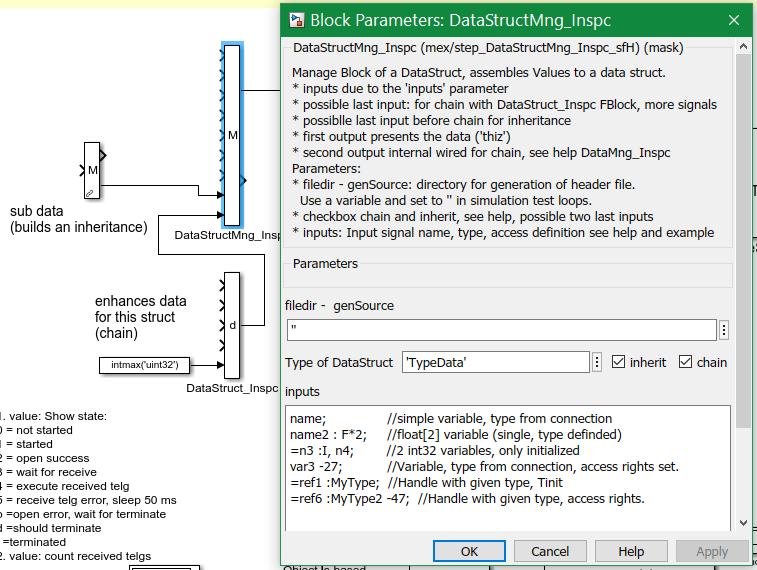Click the dialog scrollbar up arrow
Image resolution: width=757 pixels, height=570 pixels.
[x=743, y=47]
